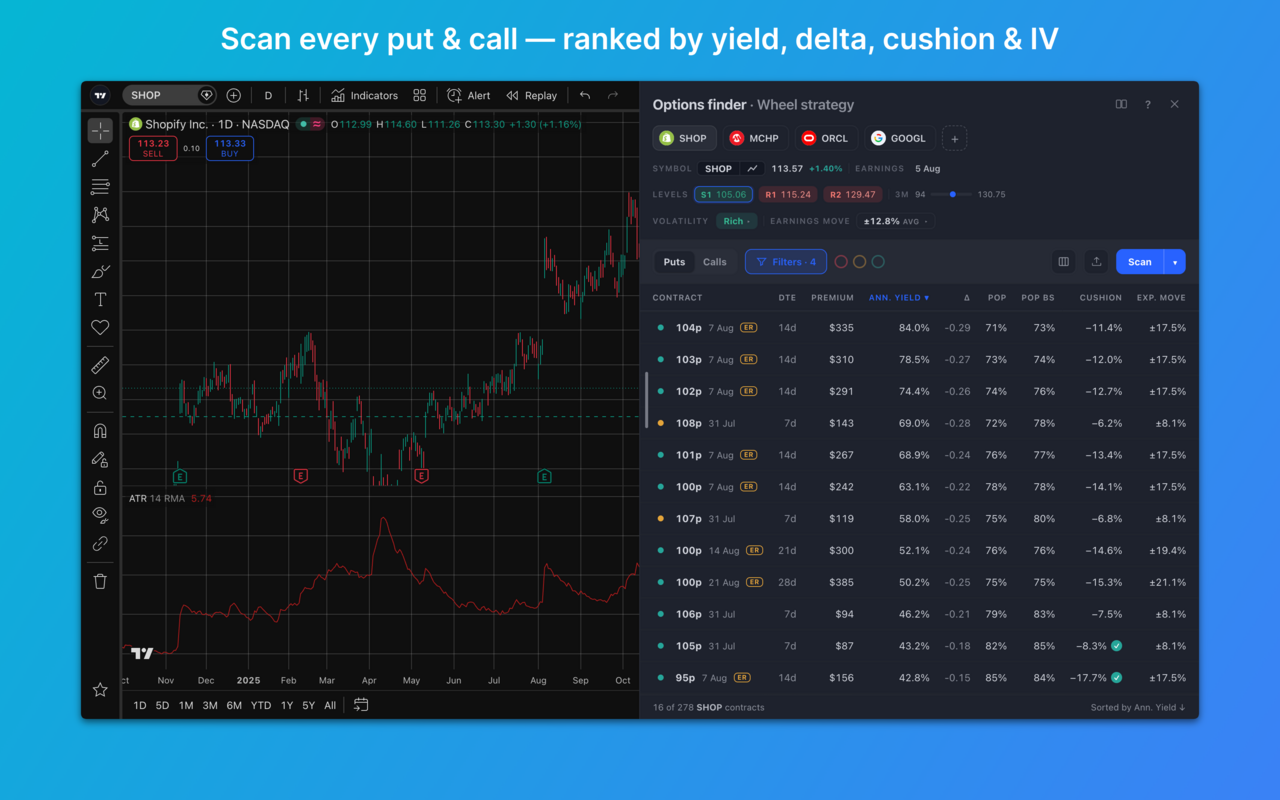Select the crosshair cursor tool

coord(100,131)
